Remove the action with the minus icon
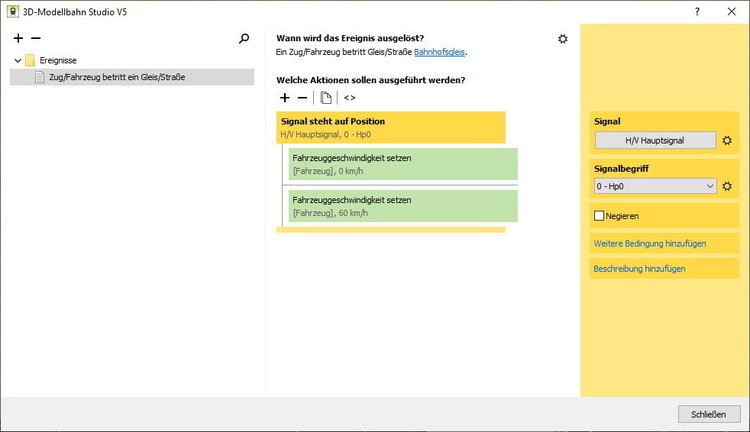 pyautogui.click(x=302, y=98)
